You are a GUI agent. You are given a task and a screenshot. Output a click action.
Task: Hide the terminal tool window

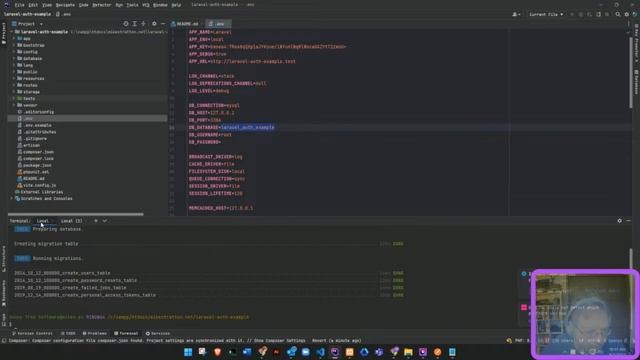pos(628,221)
